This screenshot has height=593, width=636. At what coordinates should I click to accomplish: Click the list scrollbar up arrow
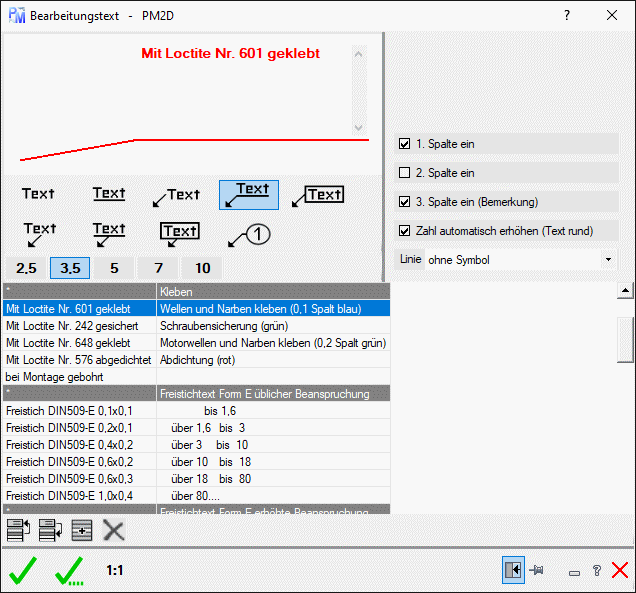pyautogui.click(x=626, y=291)
